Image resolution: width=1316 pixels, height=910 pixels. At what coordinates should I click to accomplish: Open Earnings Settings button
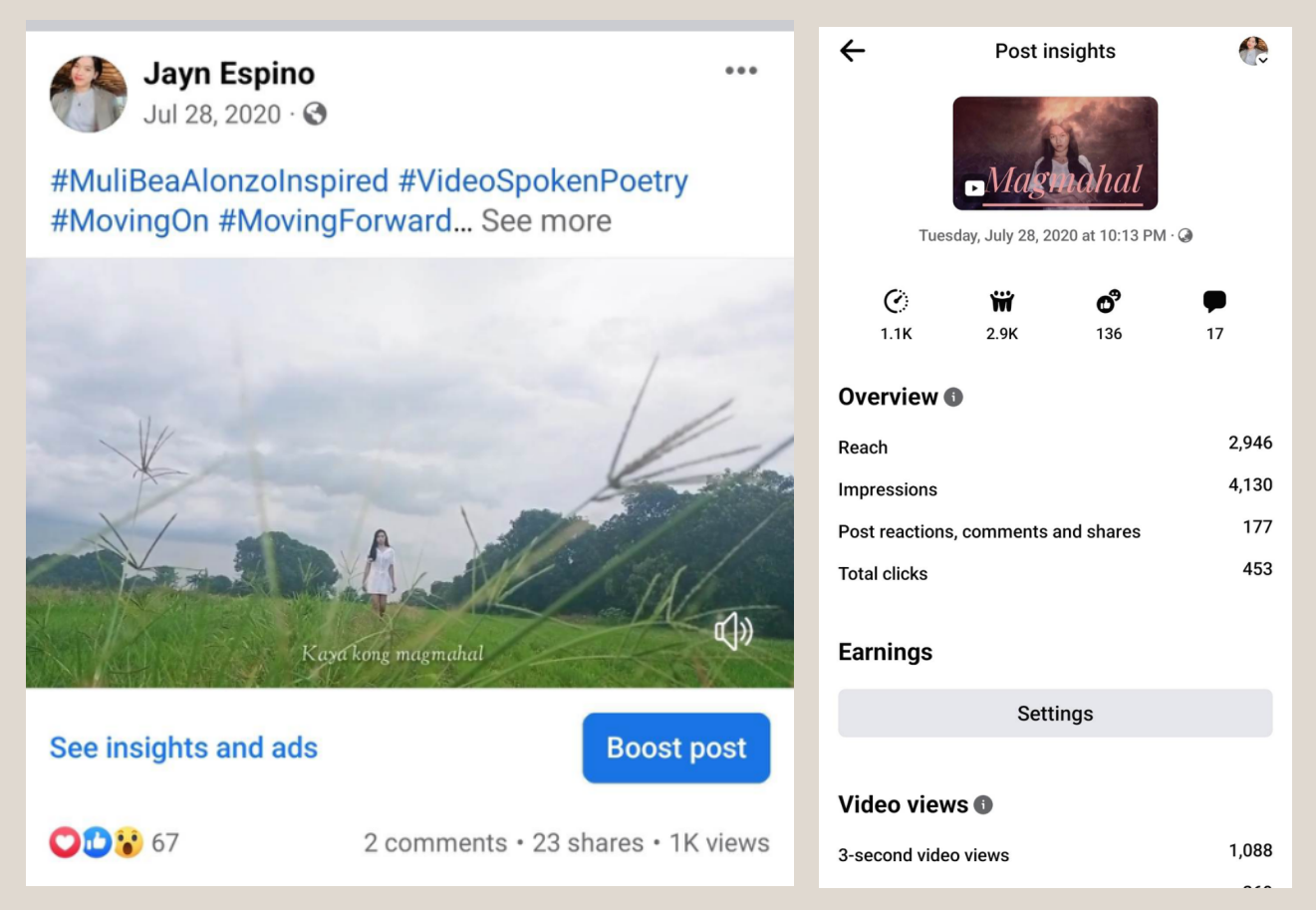tap(1055, 714)
